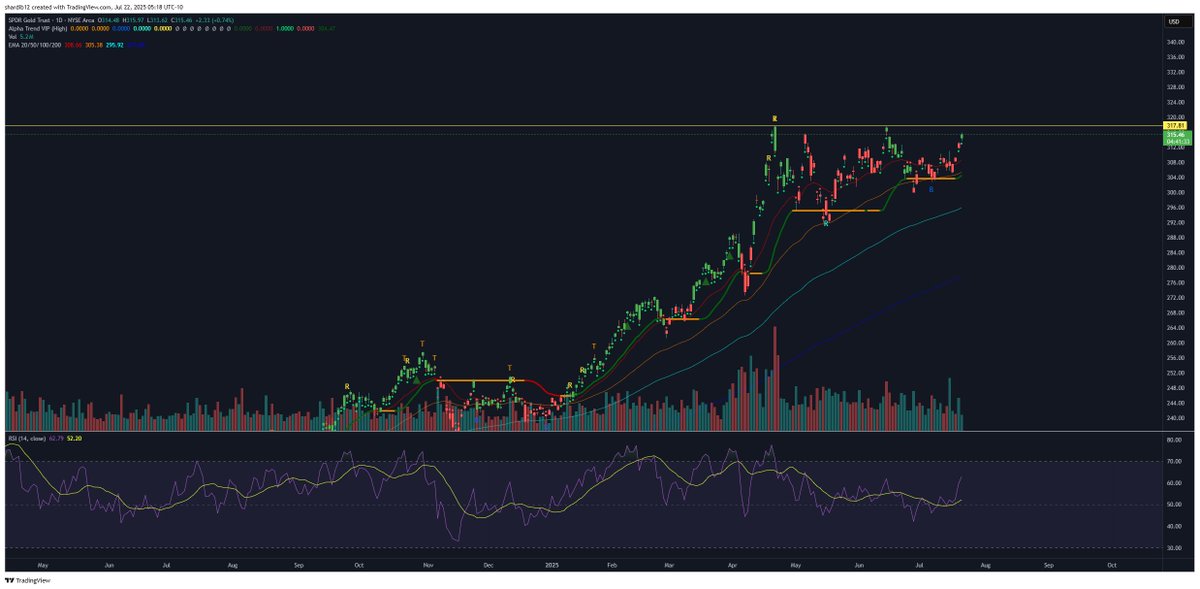Screen dimensions: 1200x589
Task: Select the EMA 20/50/100/200 indicator legend
Action: [34, 45]
